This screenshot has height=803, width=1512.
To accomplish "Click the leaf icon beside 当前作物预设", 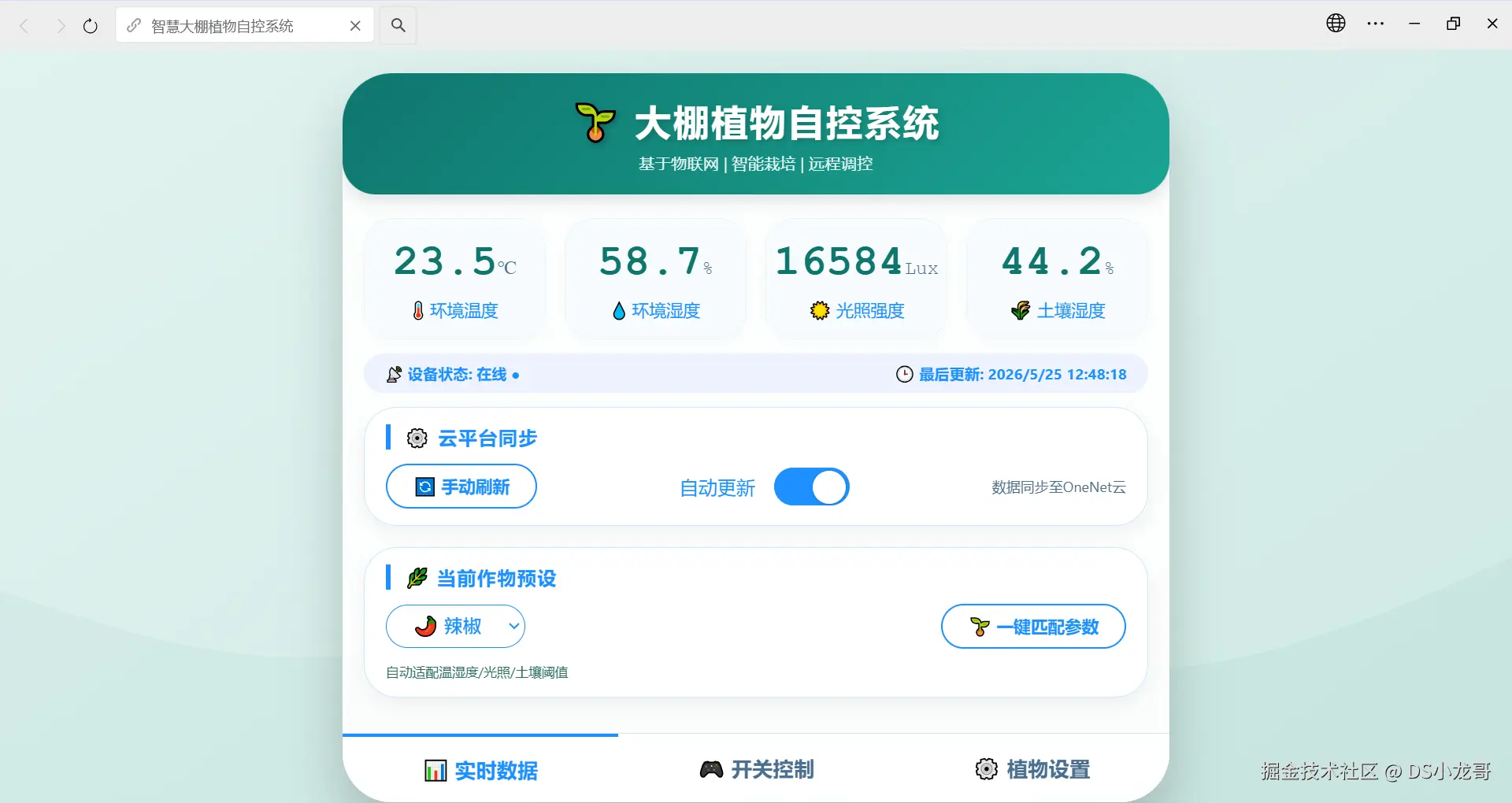I will click(x=417, y=579).
